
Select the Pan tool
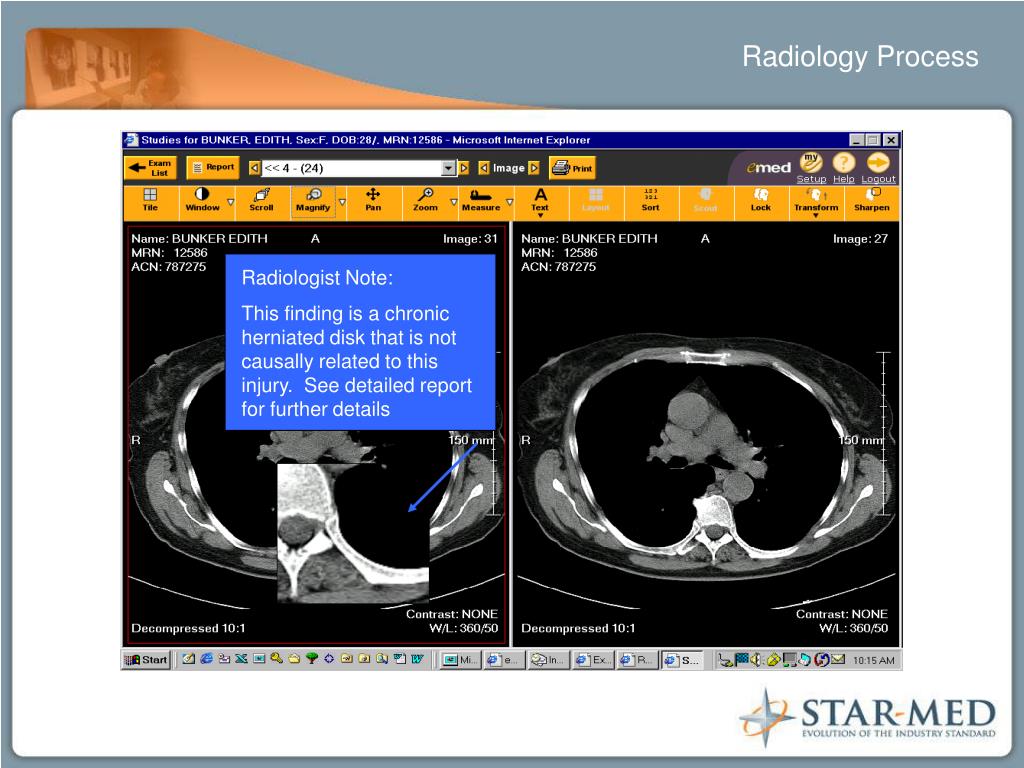point(373,200)
